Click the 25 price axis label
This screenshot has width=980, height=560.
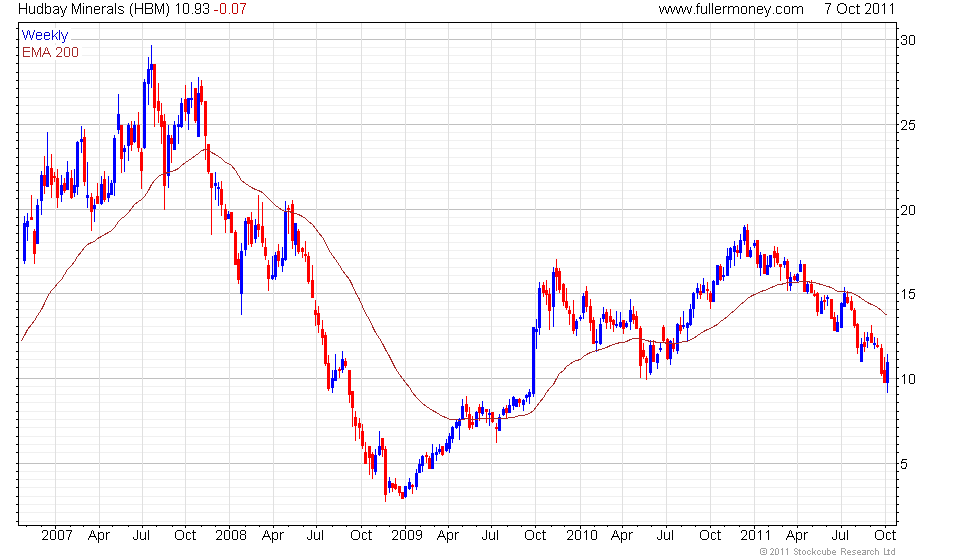pos(908,125)
